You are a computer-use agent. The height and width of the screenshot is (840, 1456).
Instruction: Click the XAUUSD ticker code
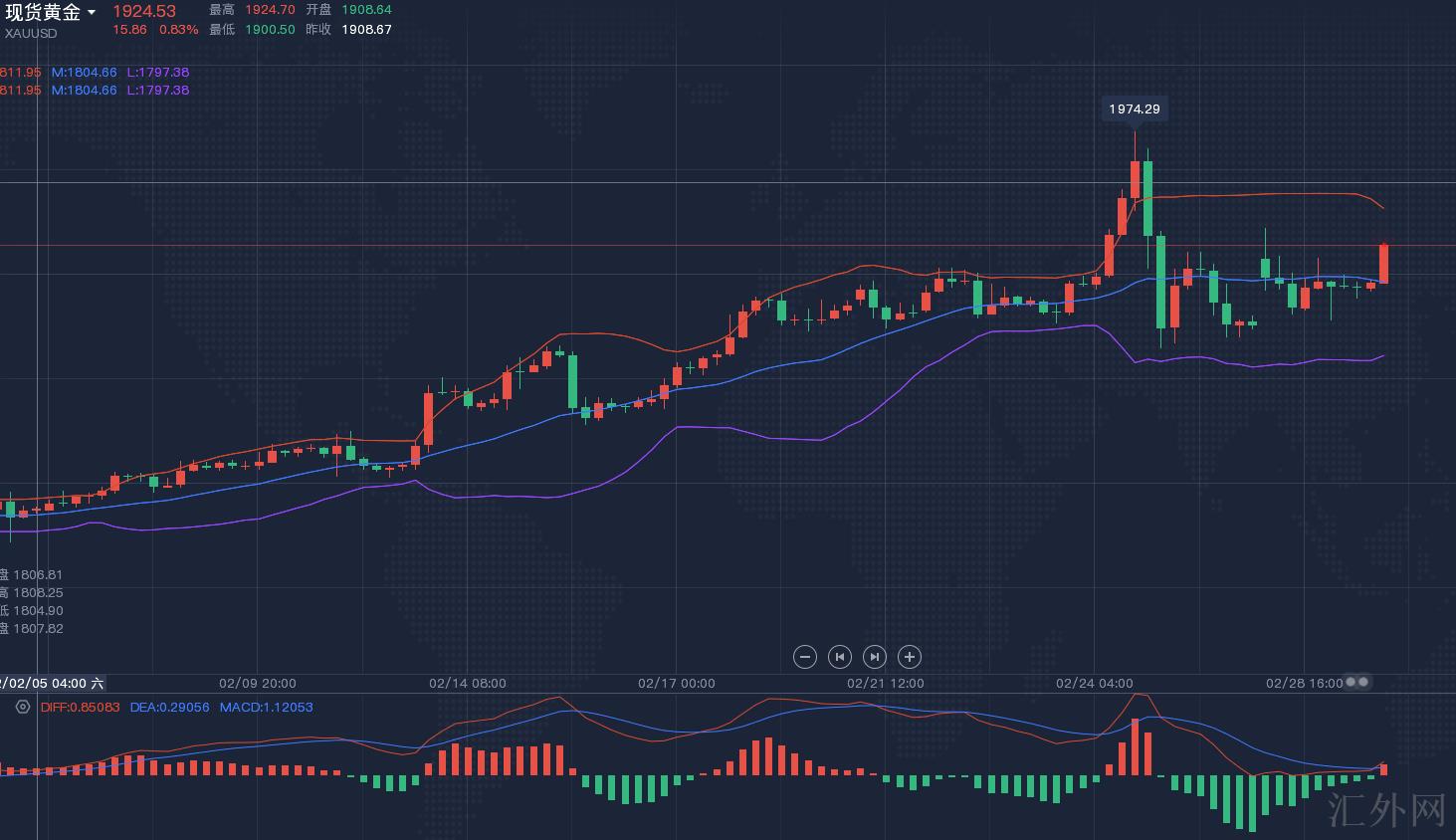point(31,33)
